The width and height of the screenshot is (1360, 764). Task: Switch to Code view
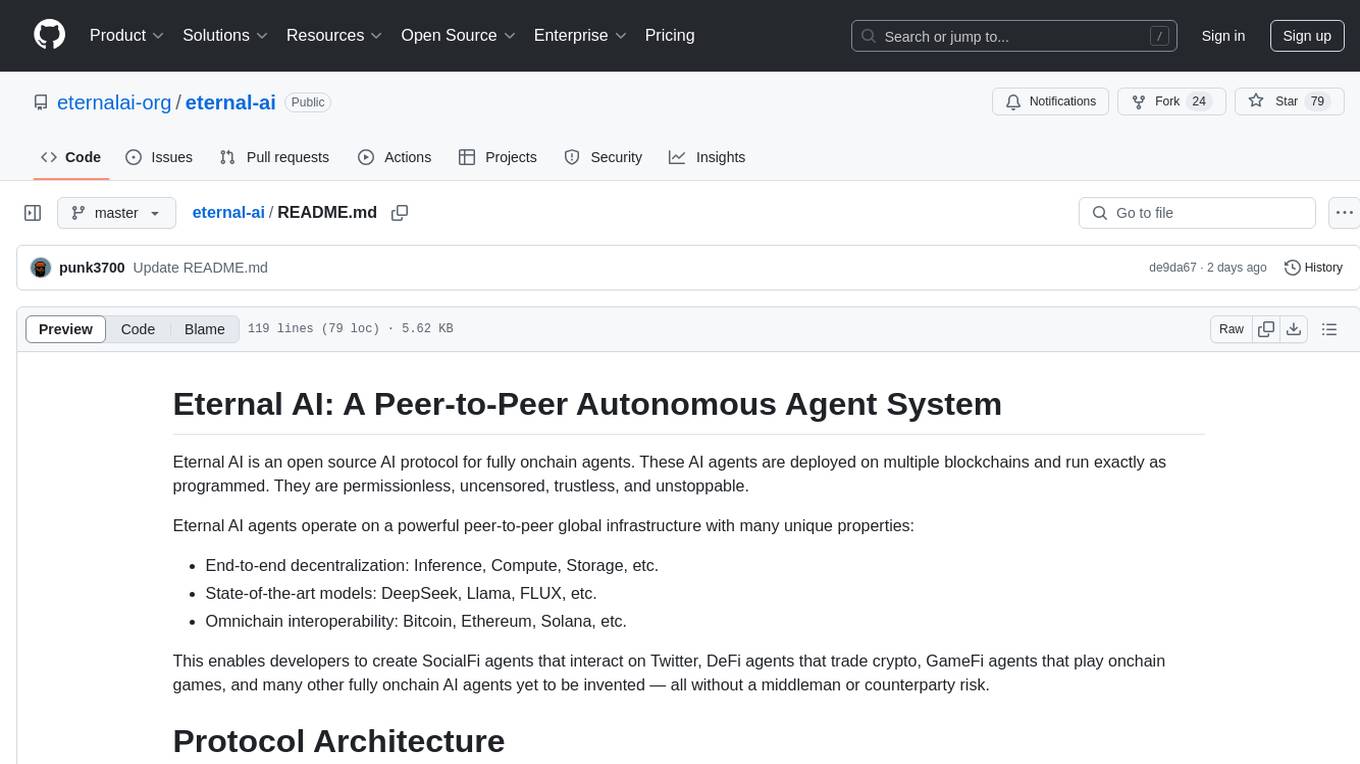(x=138, y=329)
